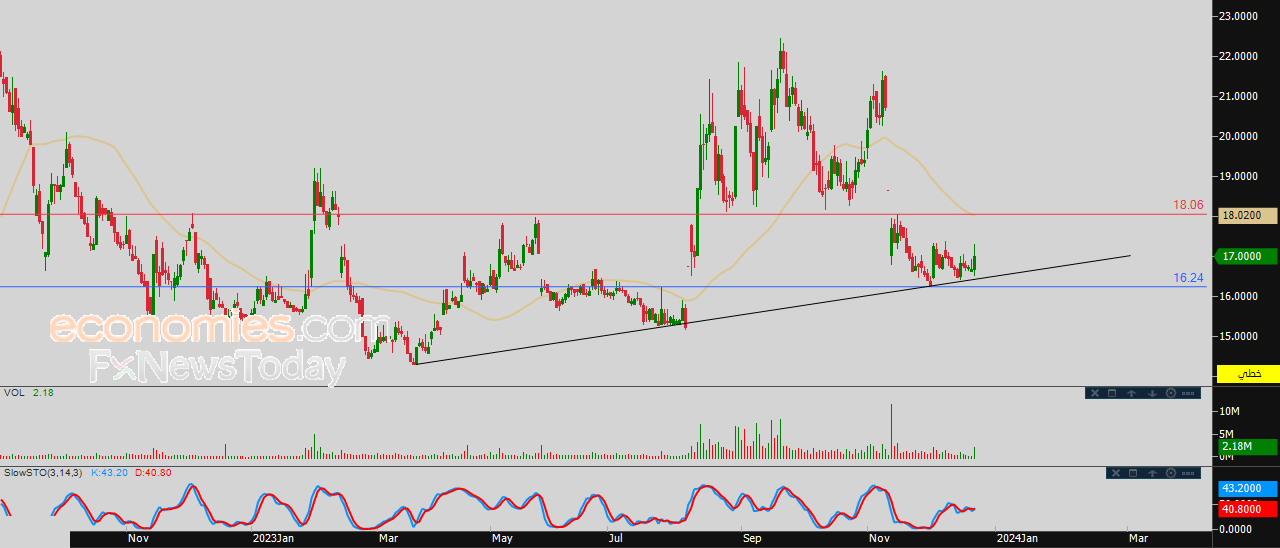Select the 16.24 support level label

1187,278
